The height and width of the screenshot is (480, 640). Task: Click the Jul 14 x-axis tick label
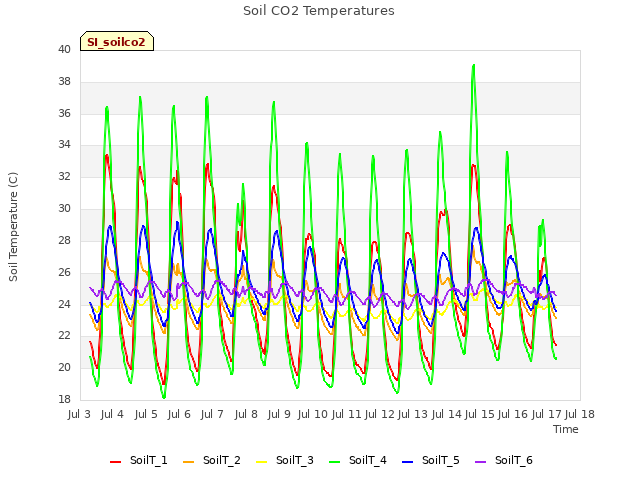coord(447,414)
